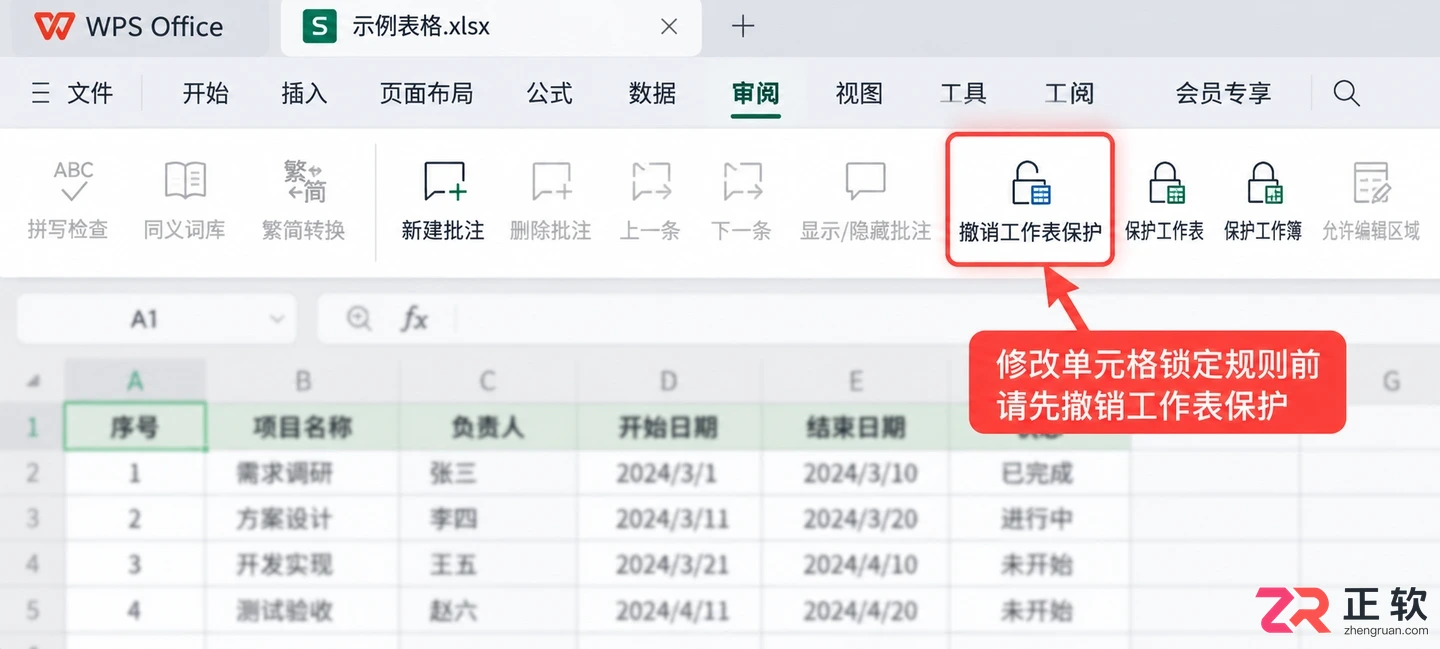Go to next comment 下一条
Image resolution: width=1440 pixels, height=649 pixels.
[x=742, y=201]
